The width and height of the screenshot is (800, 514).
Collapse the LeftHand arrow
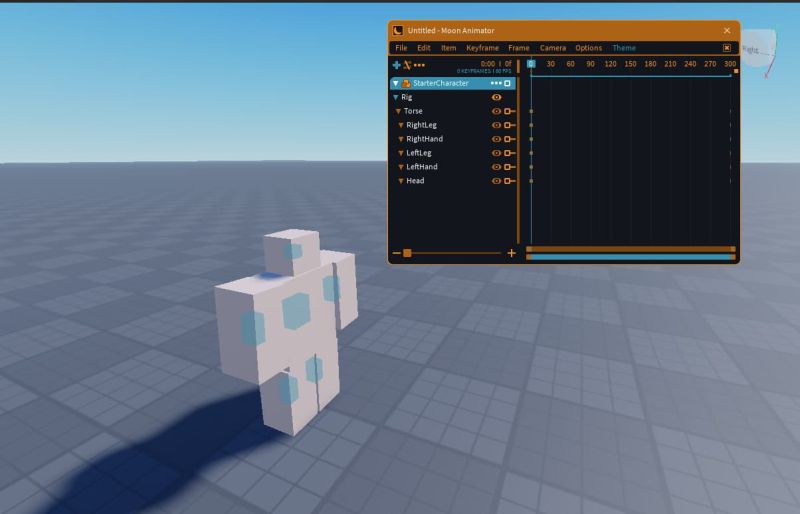tap(401, 167)
